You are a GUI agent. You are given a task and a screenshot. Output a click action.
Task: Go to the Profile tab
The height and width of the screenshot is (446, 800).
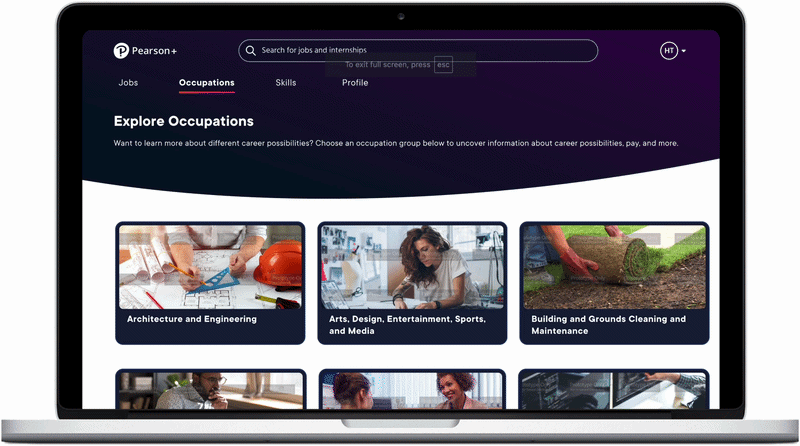pyautogui.click(x=355, y=83)
